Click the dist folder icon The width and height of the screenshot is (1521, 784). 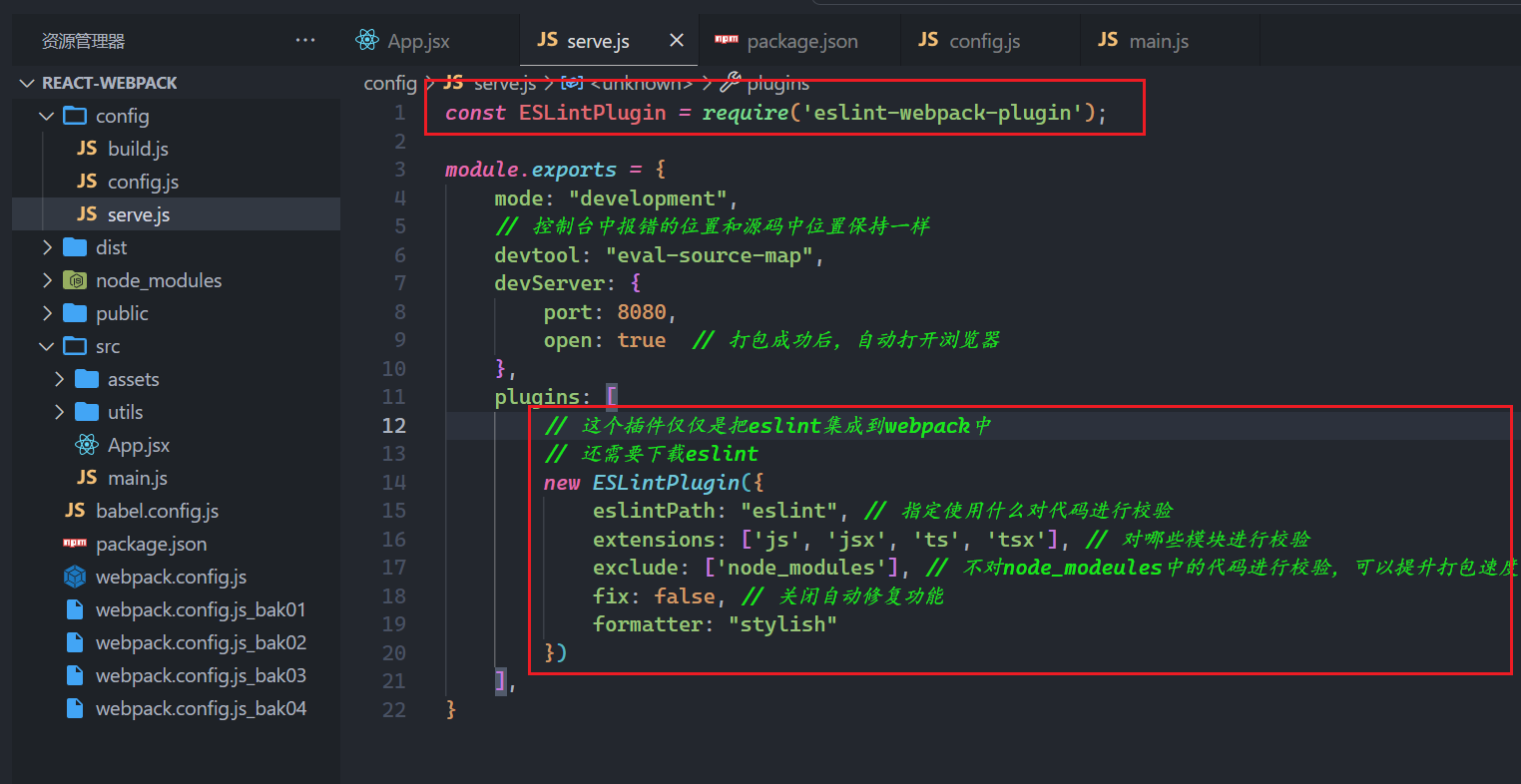[x=75, y=247]
